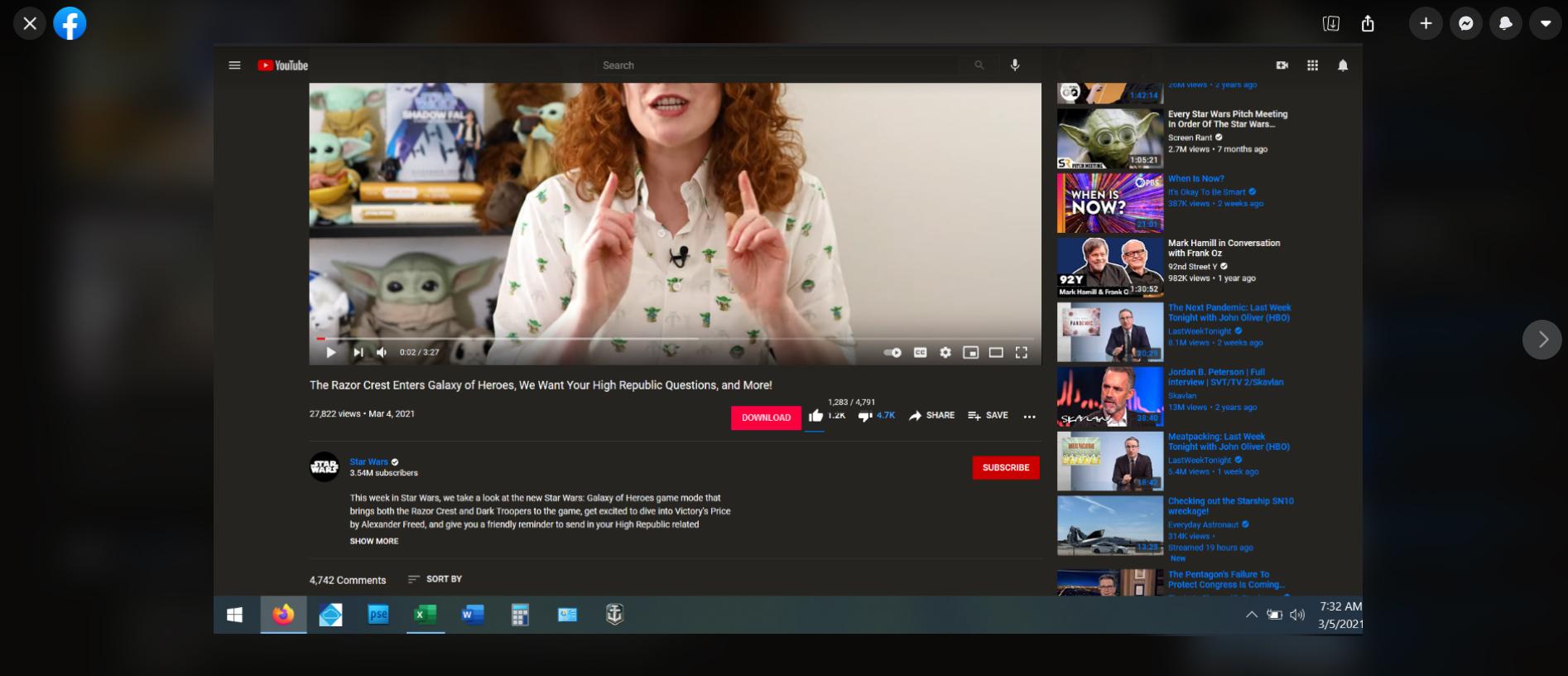Viewport: 1568px width, 676px height.
Task: Open Checking out the Starship SN10 video
Action: (x=1230, y=506)
